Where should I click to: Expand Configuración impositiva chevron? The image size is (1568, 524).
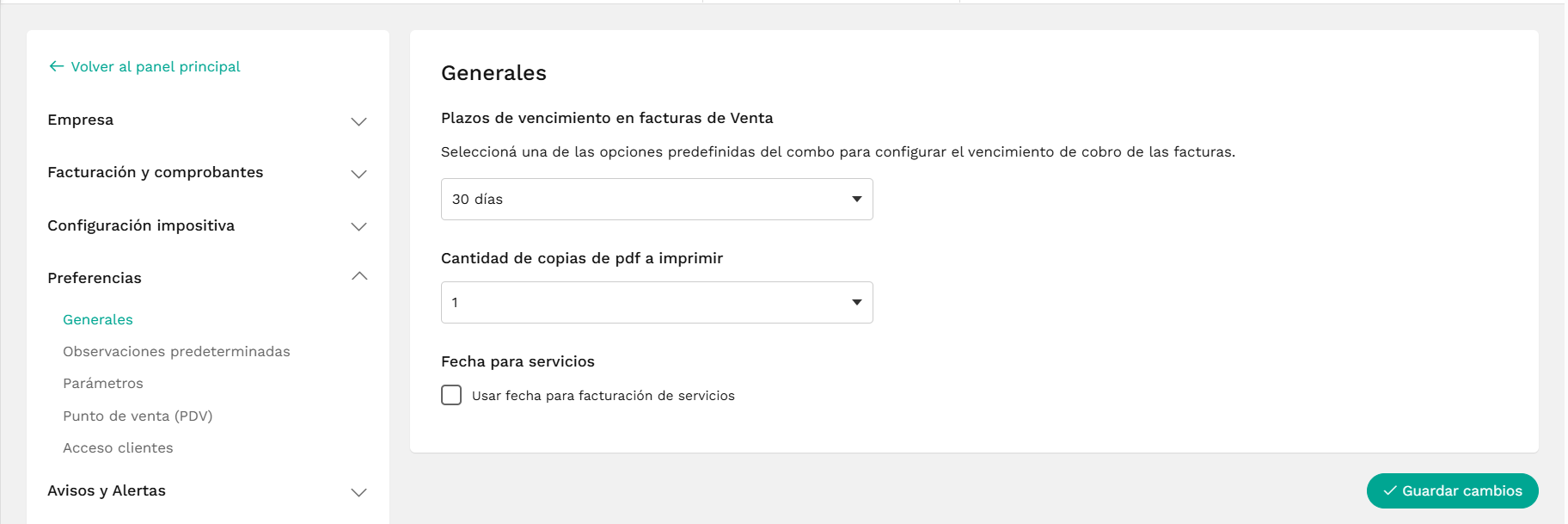[x=359, y=226]
